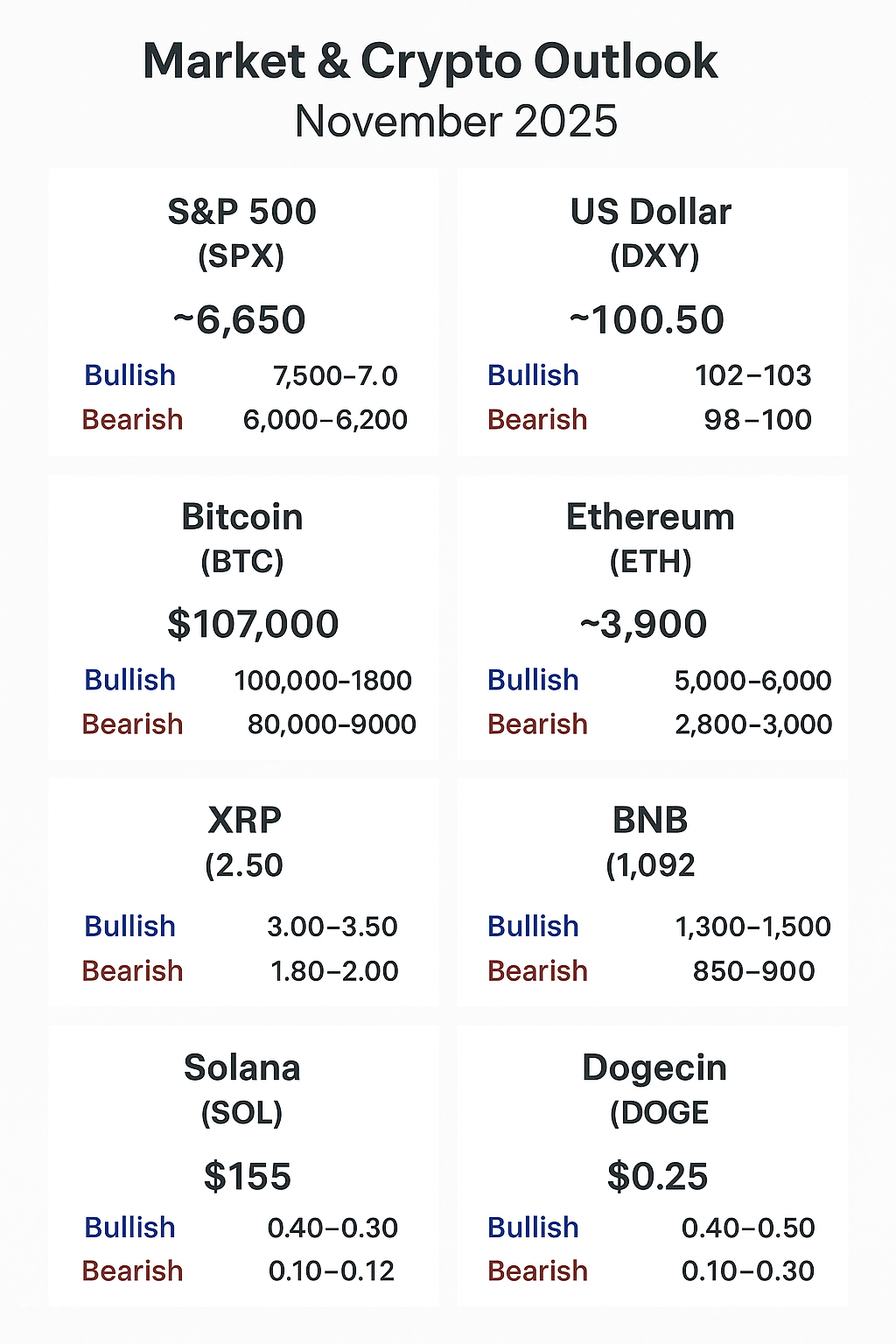Select the DXY Bullish target 102–103
Image resolution: width=896 pixels, height=1344 pixels.
pyautogui.click(x=752, y=375)
